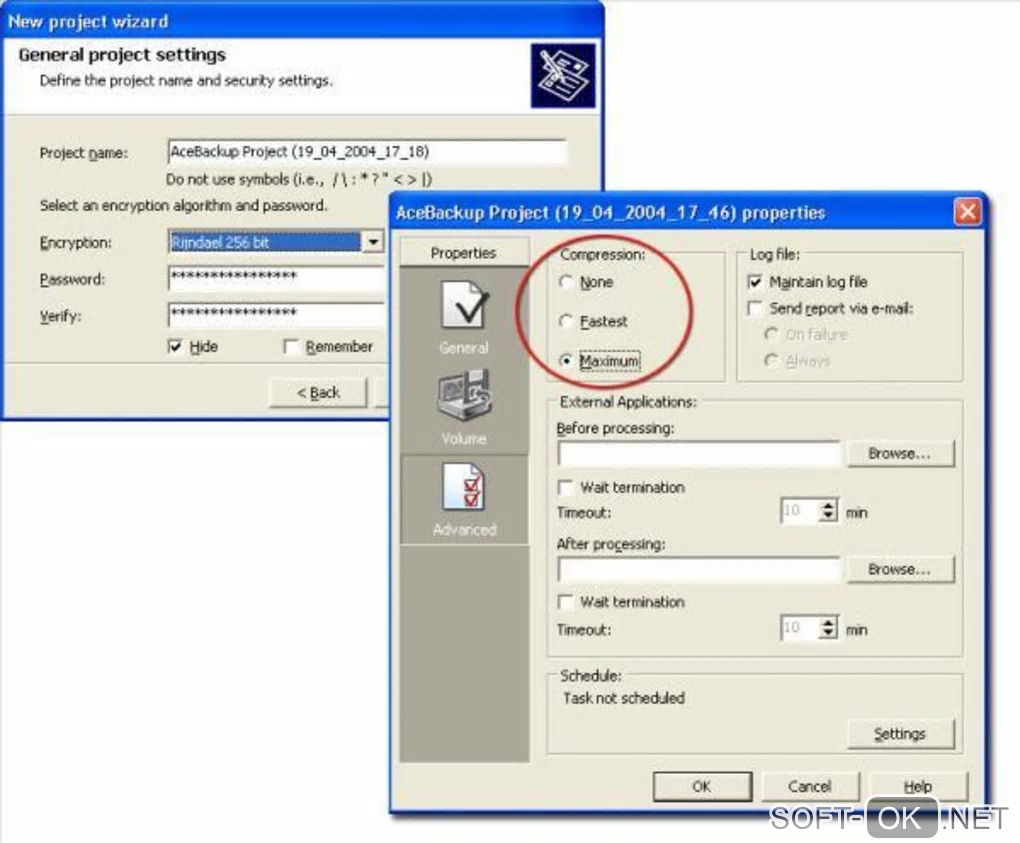Image resolution: width=1020 pixels, height=843 pixels.
Task: Click the AceBackup properties title bar text
Action: [610, 213]
